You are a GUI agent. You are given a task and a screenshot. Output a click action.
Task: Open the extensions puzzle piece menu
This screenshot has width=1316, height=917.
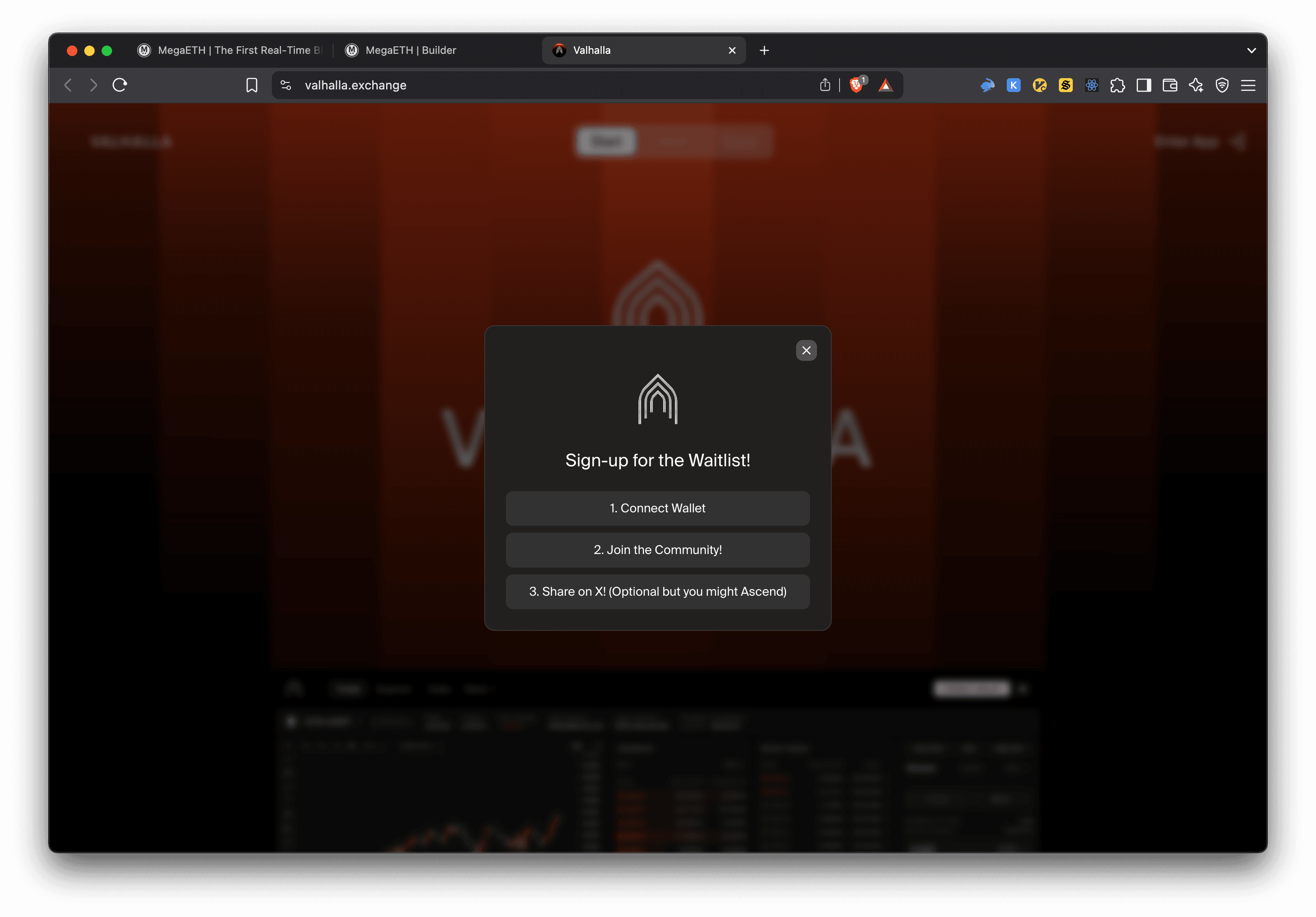tap(1117, 86)
